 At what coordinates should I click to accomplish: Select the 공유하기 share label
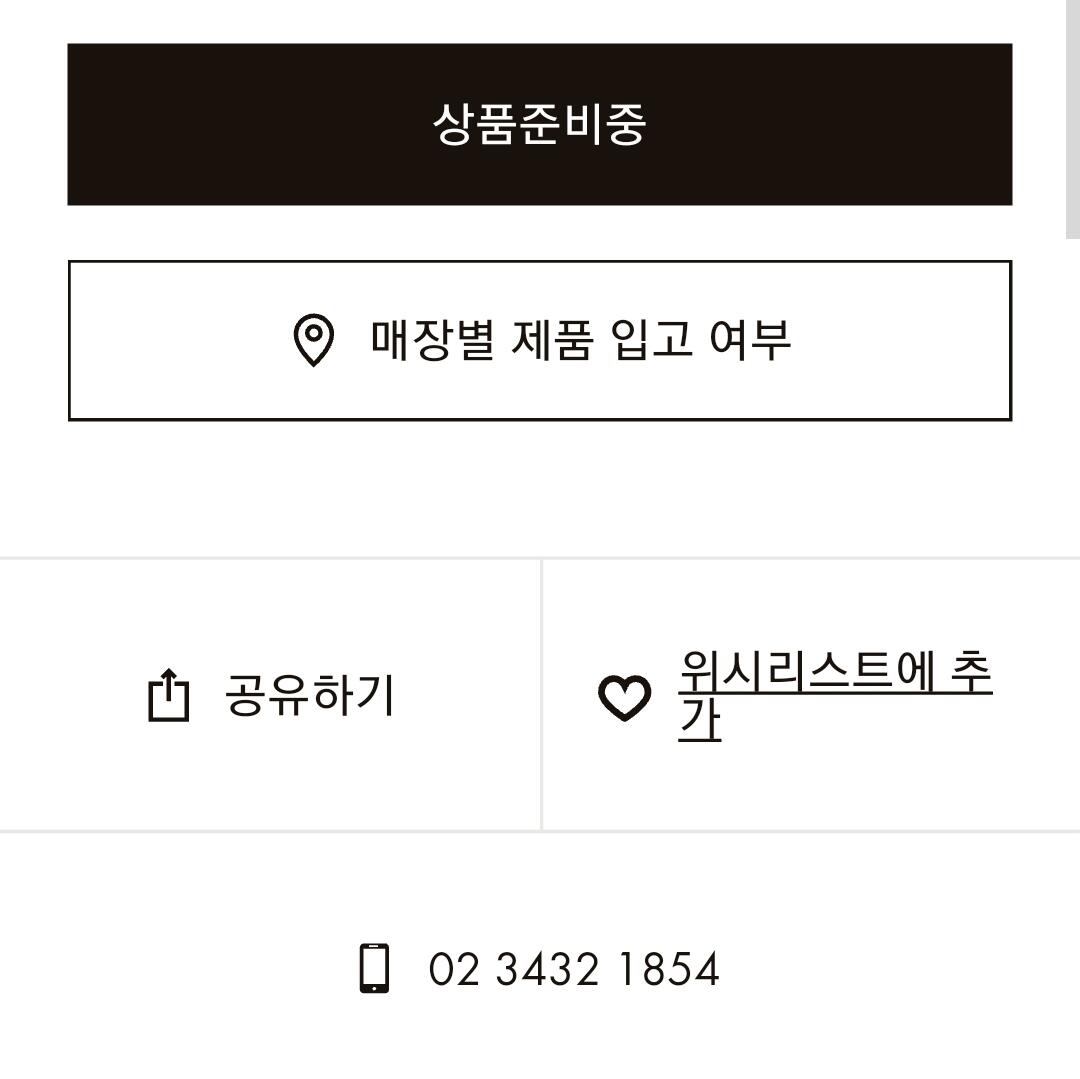click(309, 695)
